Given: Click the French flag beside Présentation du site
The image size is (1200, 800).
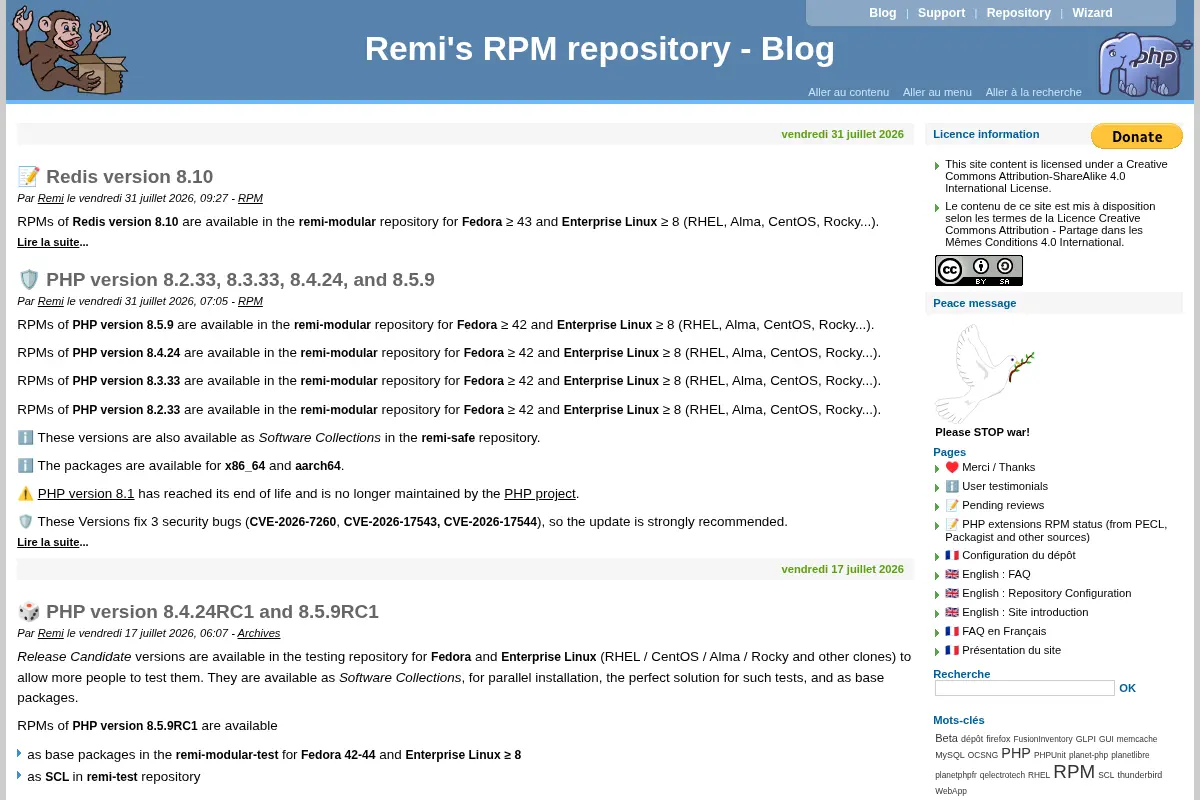Looking at the screenshot, I should click(x=952, y=650).
